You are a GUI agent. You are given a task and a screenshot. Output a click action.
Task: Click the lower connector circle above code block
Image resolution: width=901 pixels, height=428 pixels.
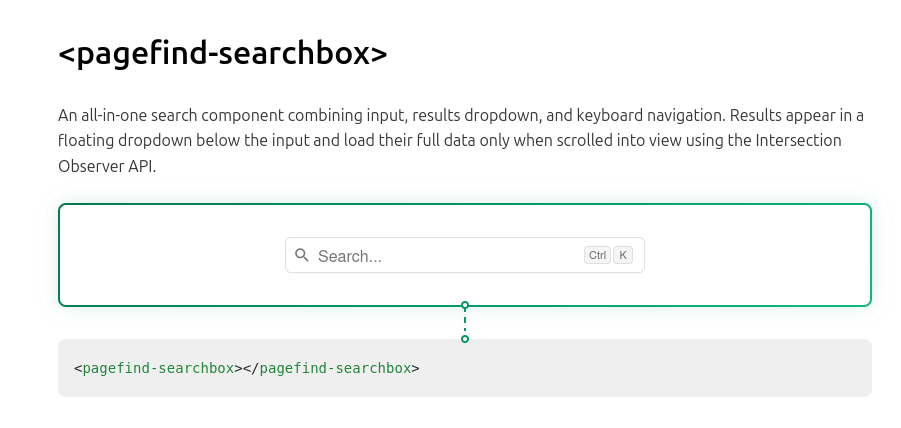point(465,339)
